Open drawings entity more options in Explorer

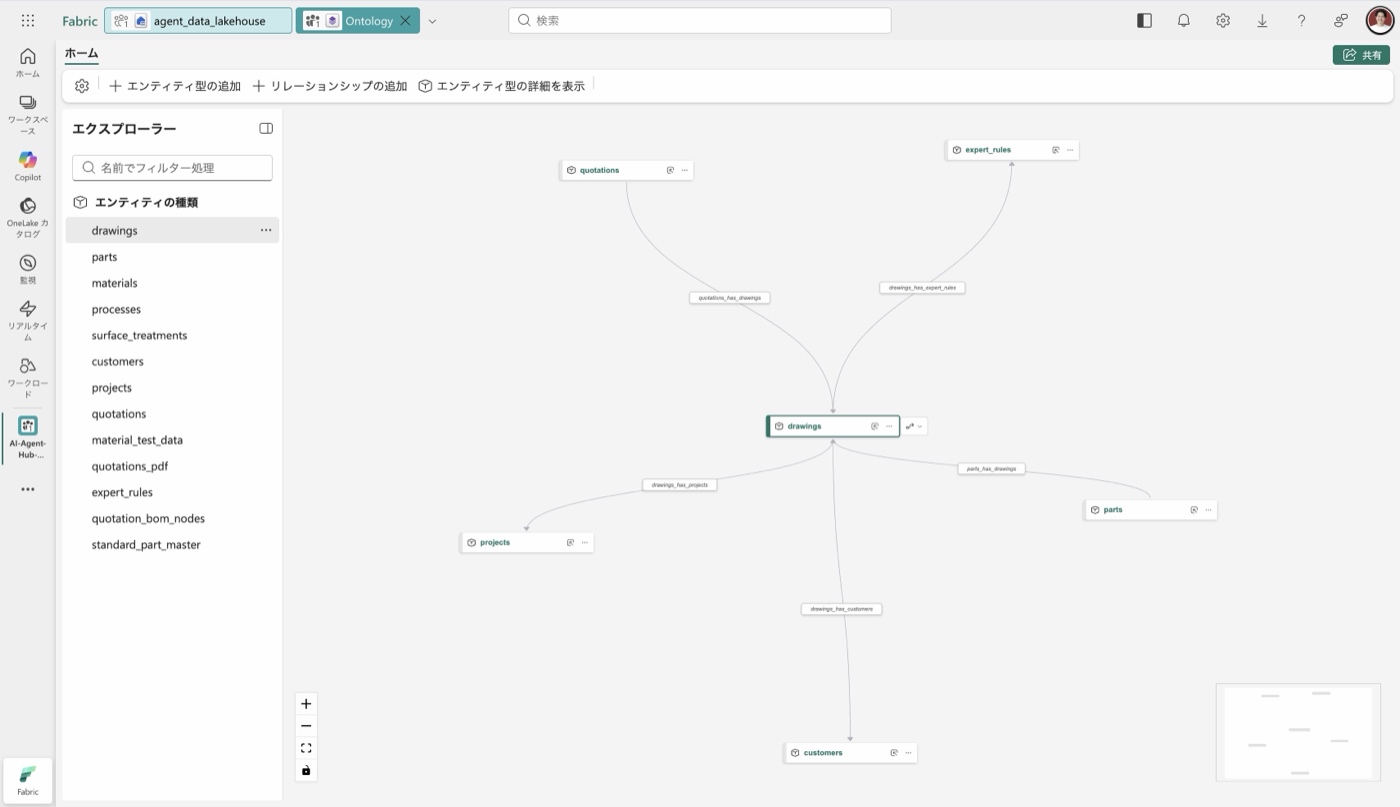[x=266, y=230]
